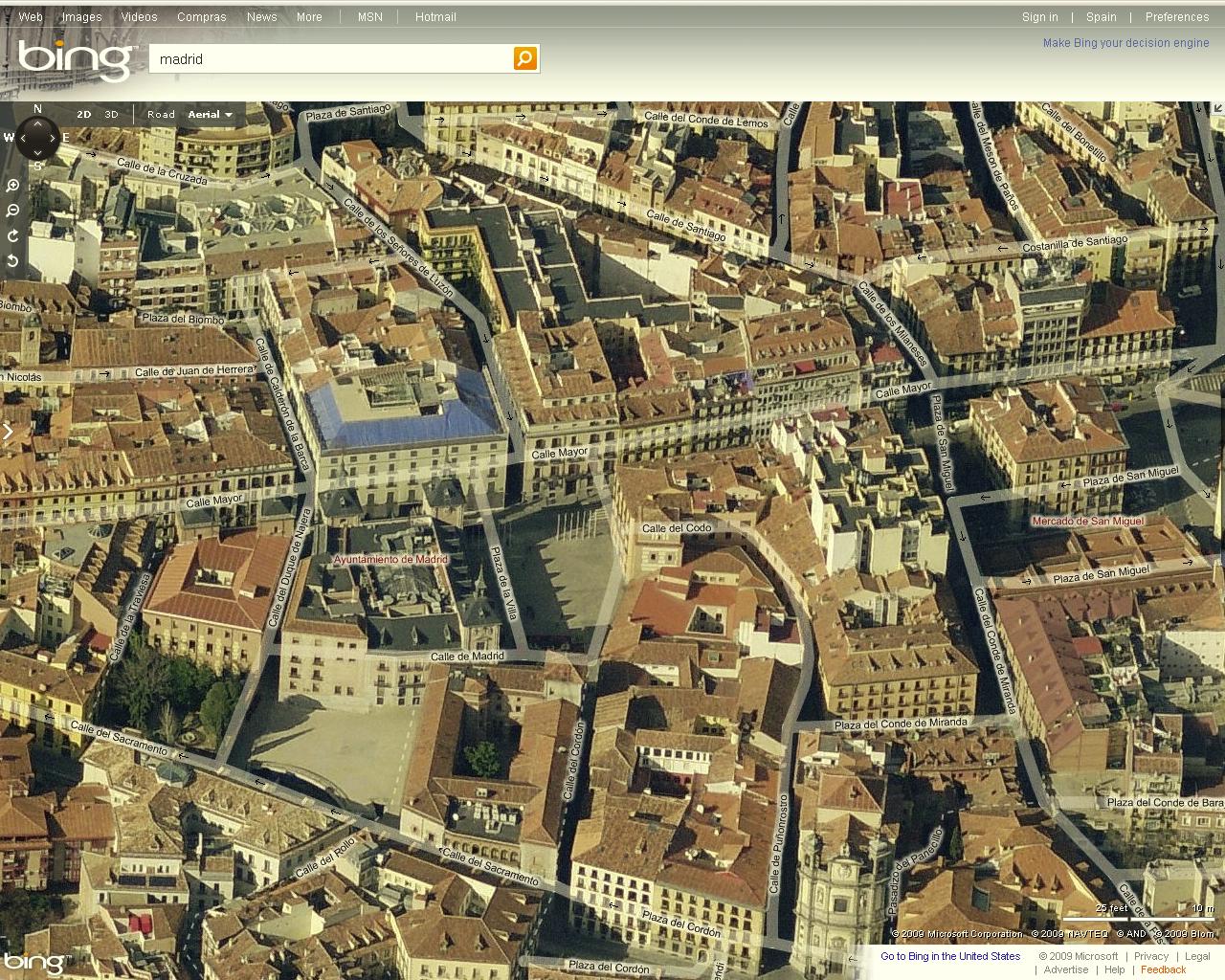Open the News tab

[261, 17]
